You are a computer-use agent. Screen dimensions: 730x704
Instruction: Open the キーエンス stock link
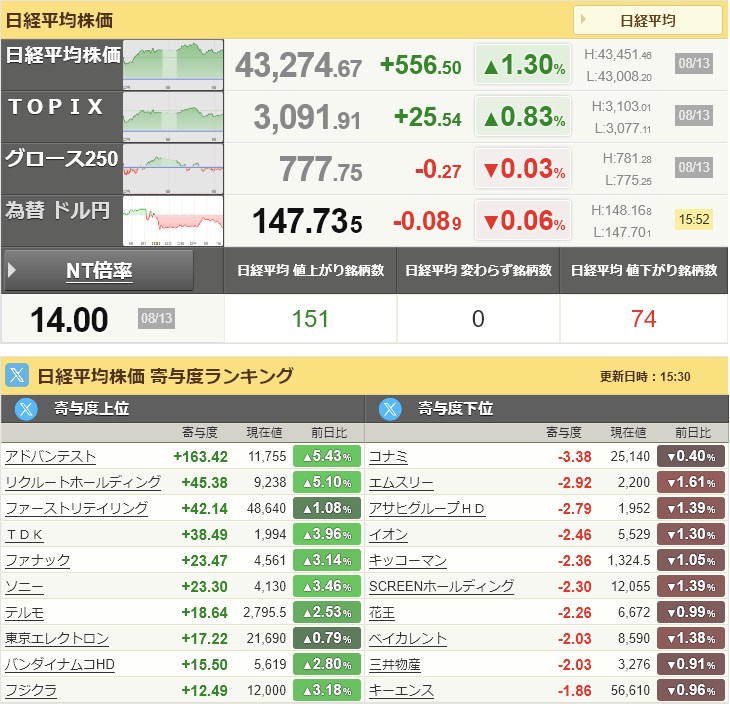click(x=401, y=690)
